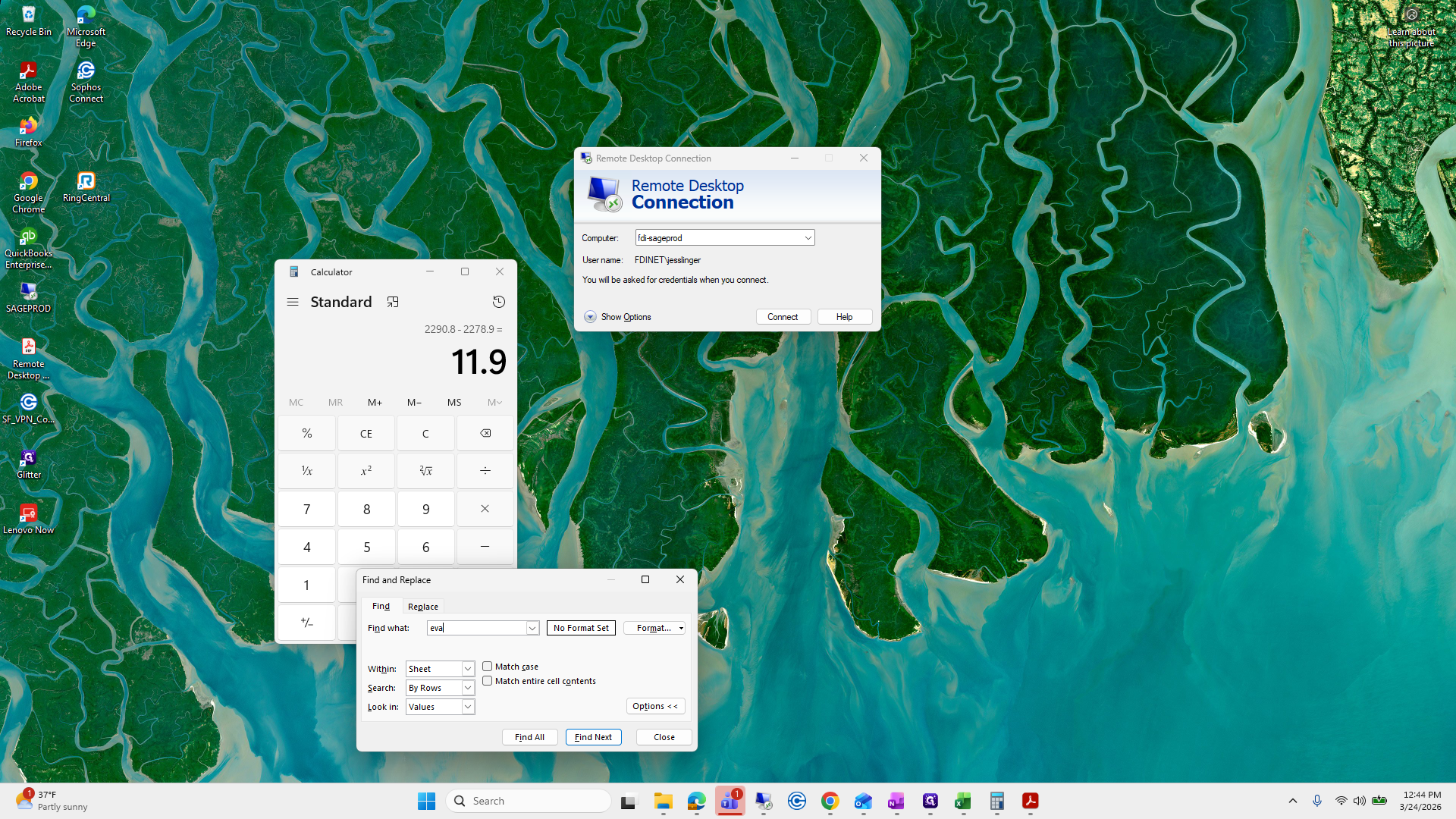Screen dimensions: 1456x819
Task: Click Microsoft Teams taskbar icon
Action: click(730, 801)
